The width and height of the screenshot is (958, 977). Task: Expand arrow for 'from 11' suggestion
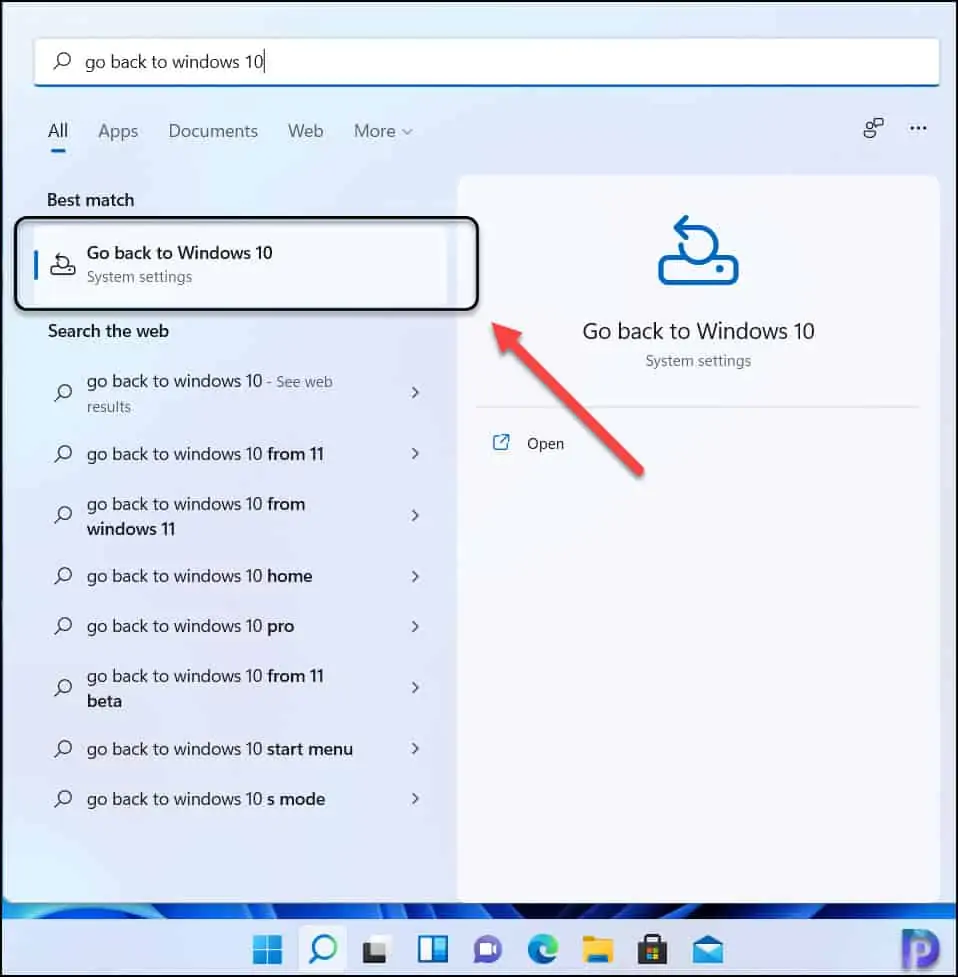click(x=415, y=454)
